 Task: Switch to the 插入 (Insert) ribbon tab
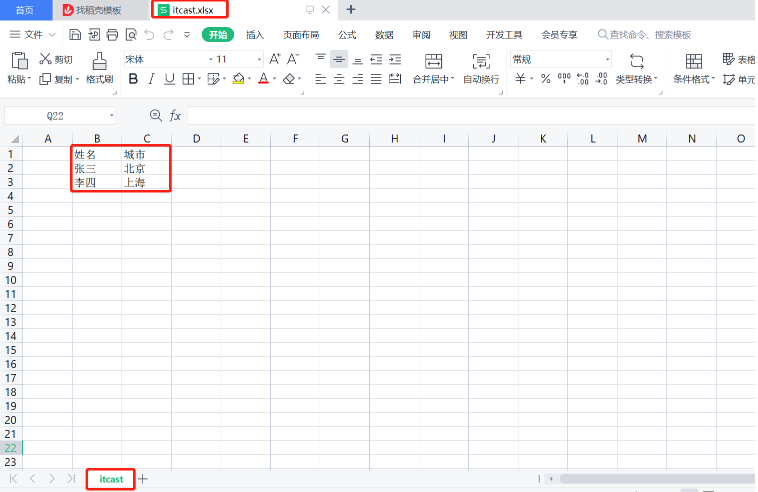[x=255, y=35]
